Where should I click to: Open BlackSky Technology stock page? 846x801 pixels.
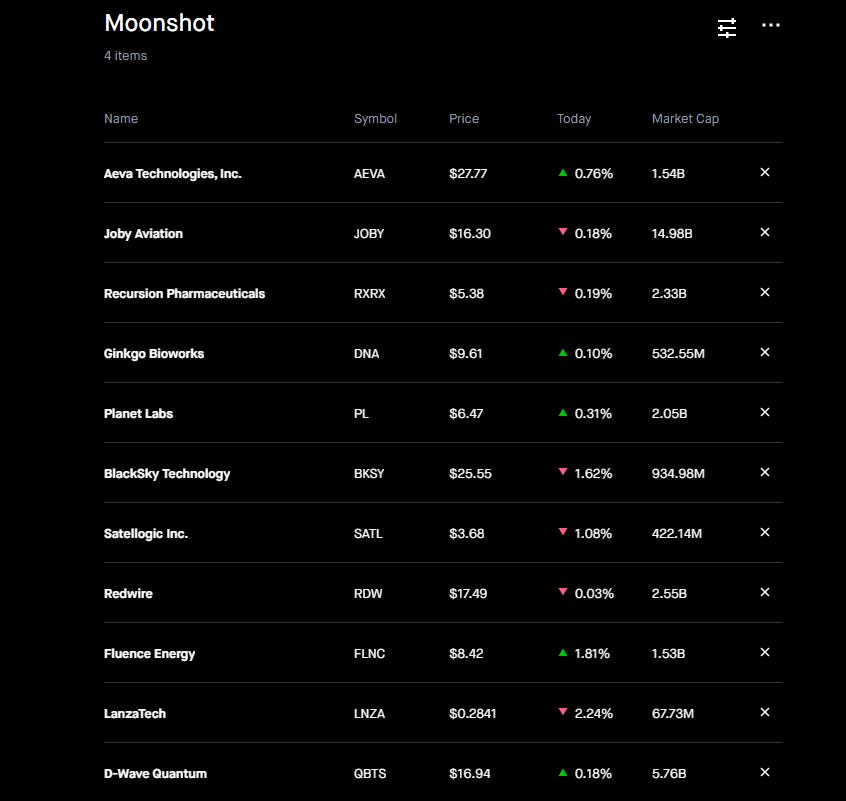coord(167,474)
